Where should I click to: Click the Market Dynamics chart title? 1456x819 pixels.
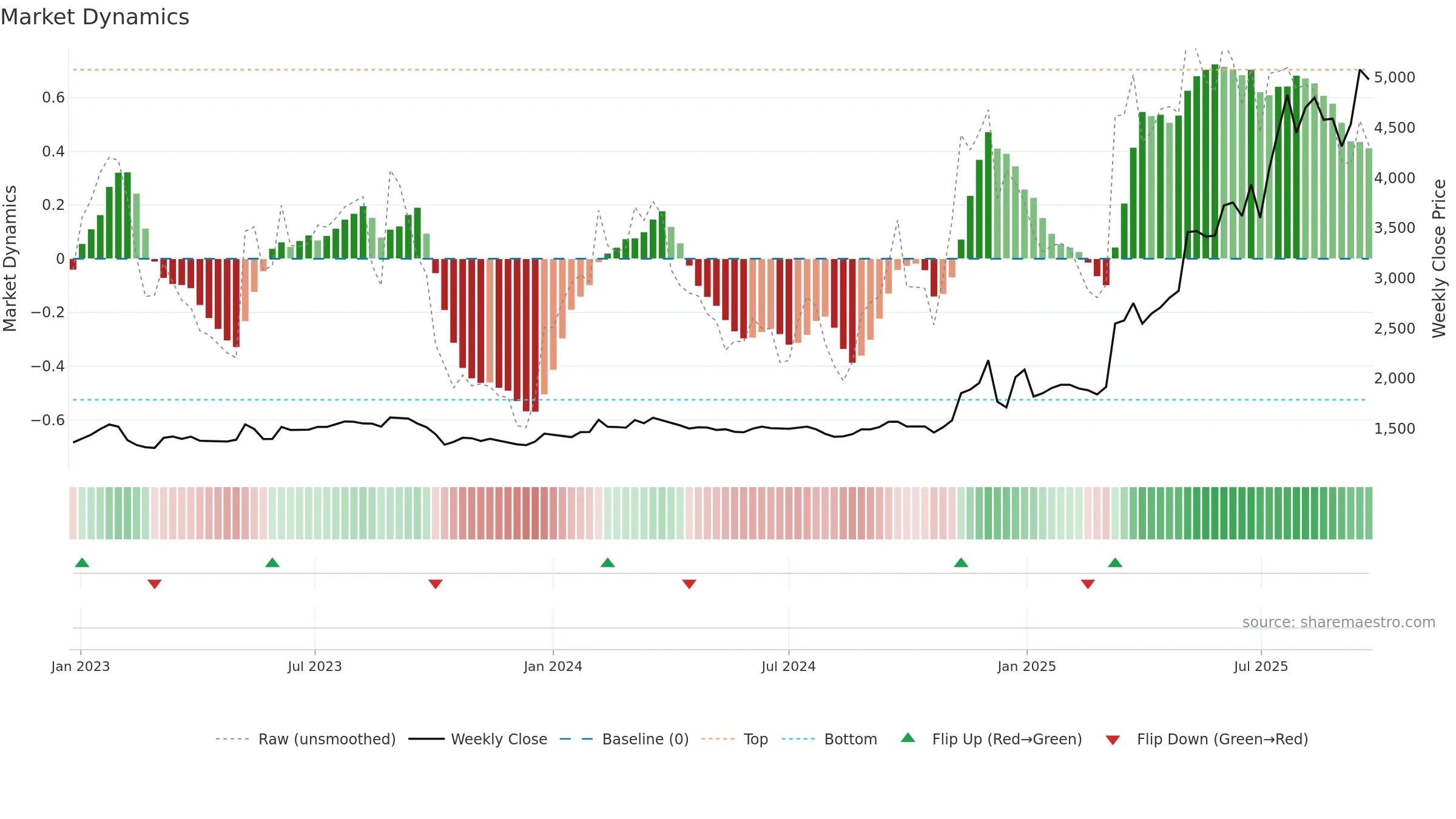click(x=95, y=17)
